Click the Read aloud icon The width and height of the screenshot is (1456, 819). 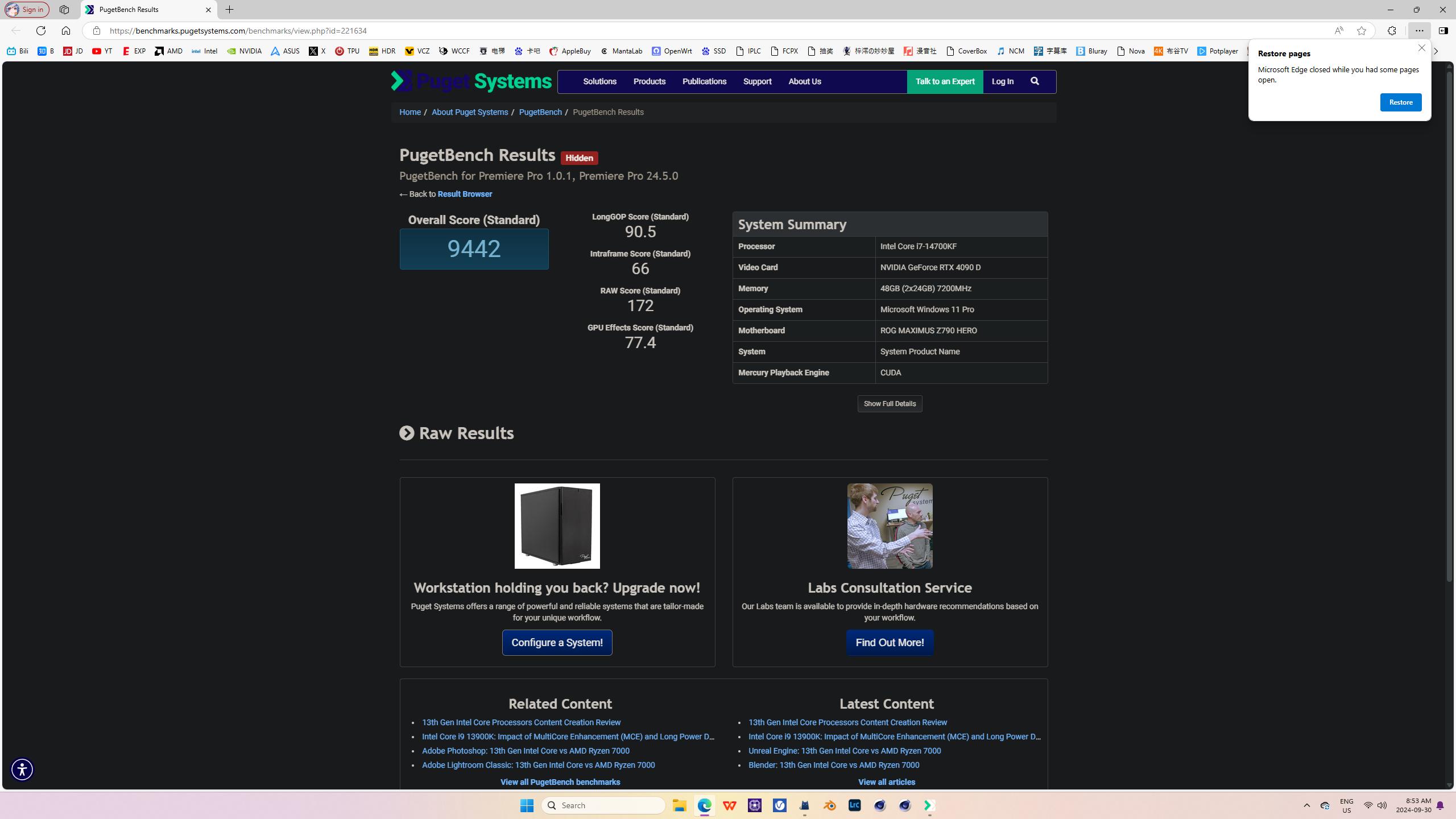coord(1339,31)
